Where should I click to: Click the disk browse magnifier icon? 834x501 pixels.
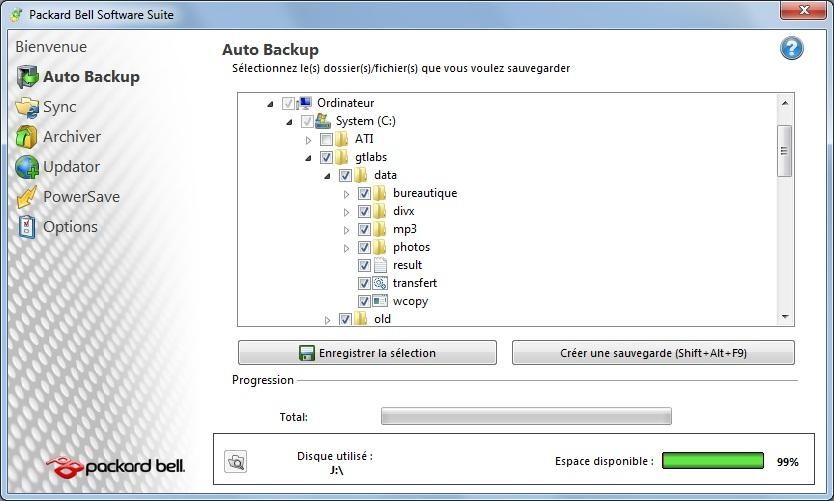pyautogui.click(x=236, y=461)
